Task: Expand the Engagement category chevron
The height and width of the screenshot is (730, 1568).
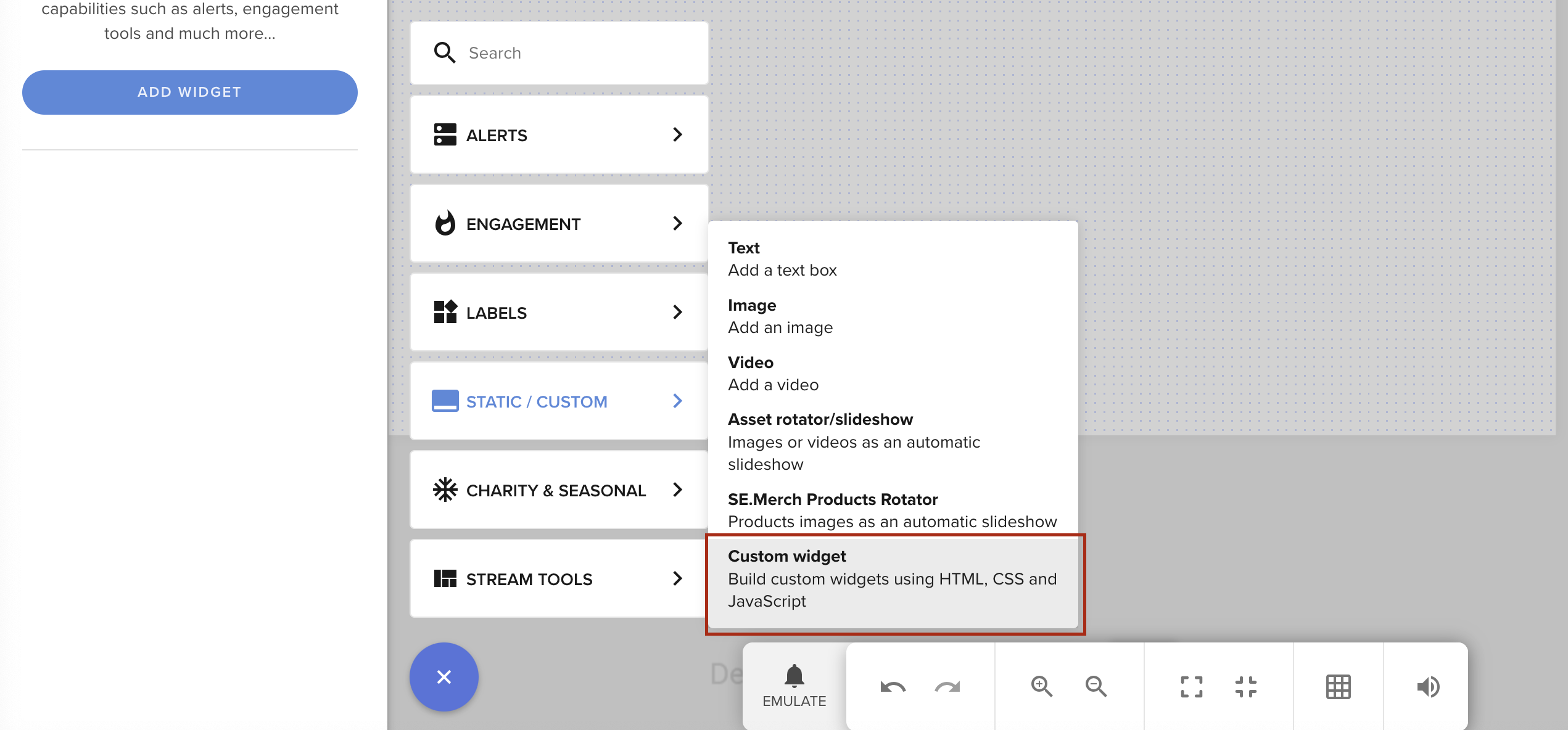Action: click(x=678, y=223)
